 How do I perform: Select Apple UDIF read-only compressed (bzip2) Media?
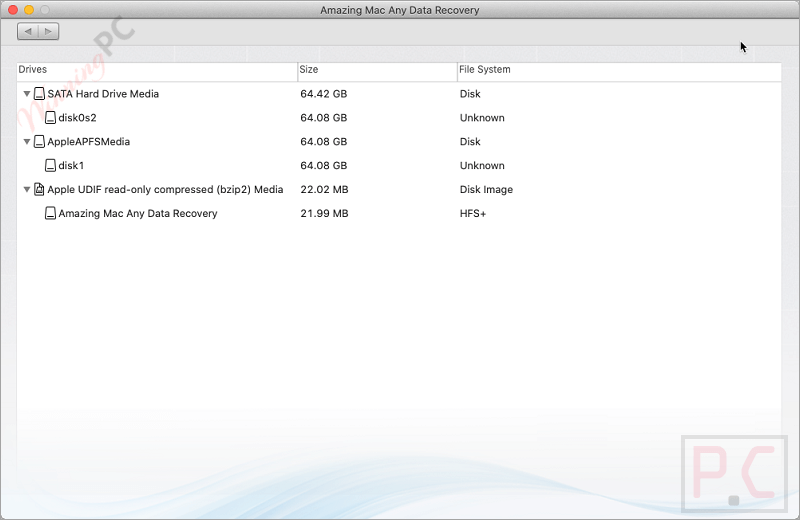tap(399, 190)
